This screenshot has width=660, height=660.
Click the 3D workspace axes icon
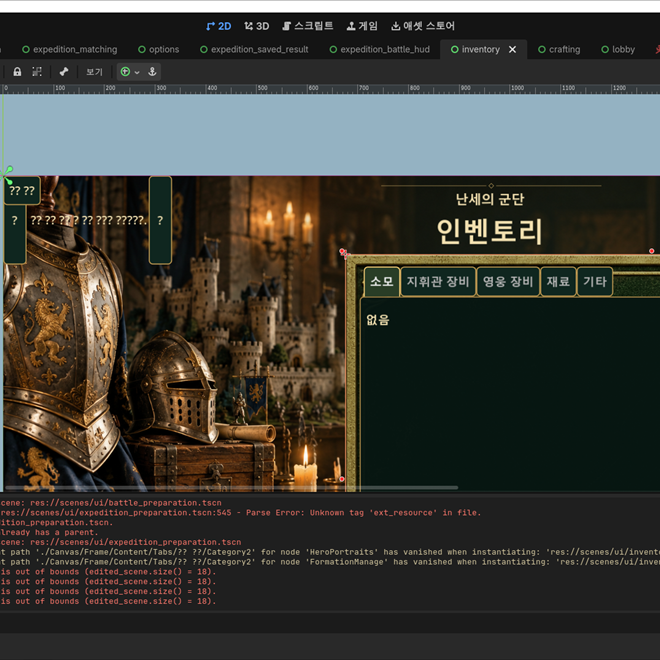[x=248, y=26]
